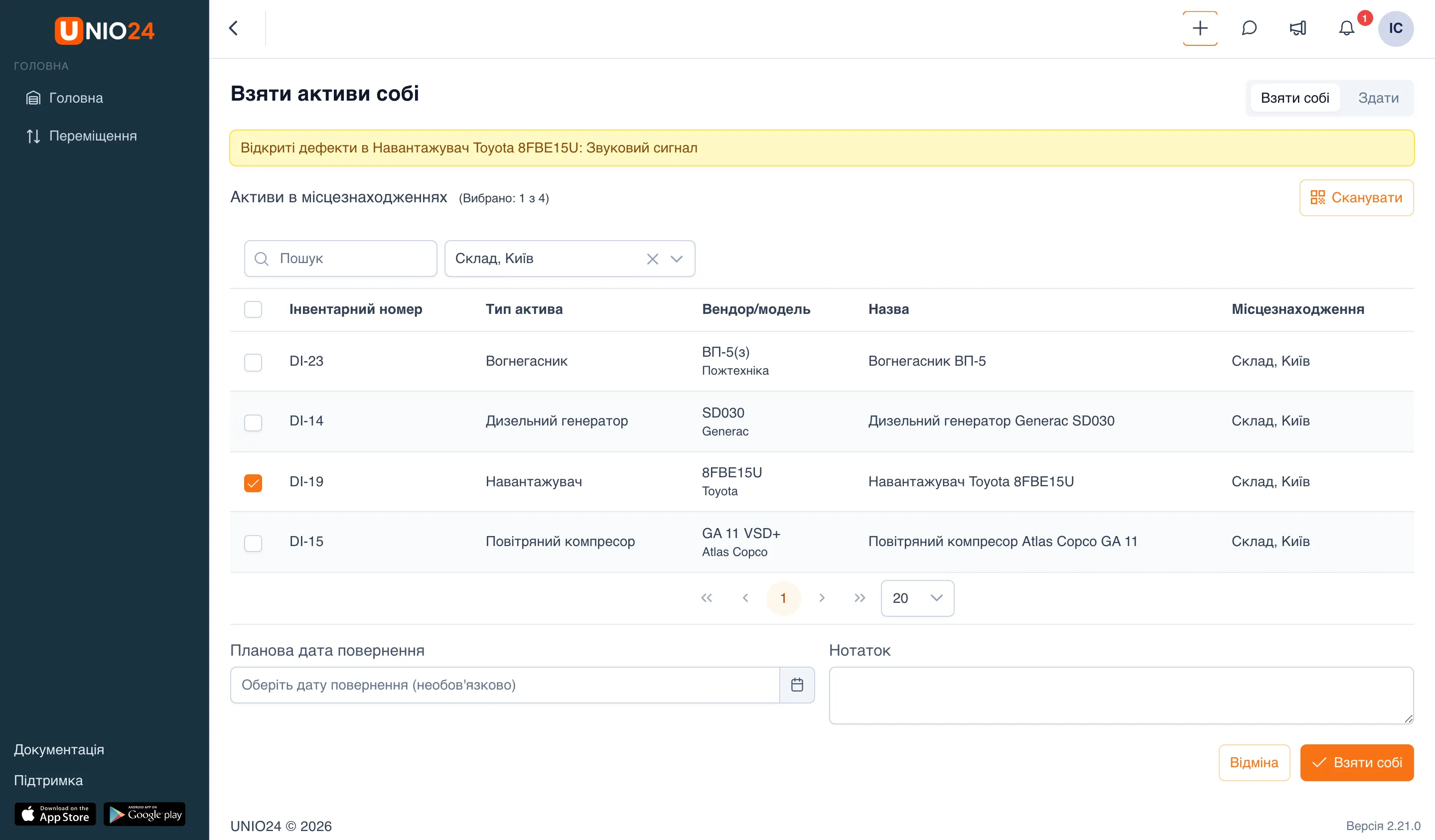Click the open defects warning banner
This screenshot has height=840, width=1435.
click(x=822, y=148)
